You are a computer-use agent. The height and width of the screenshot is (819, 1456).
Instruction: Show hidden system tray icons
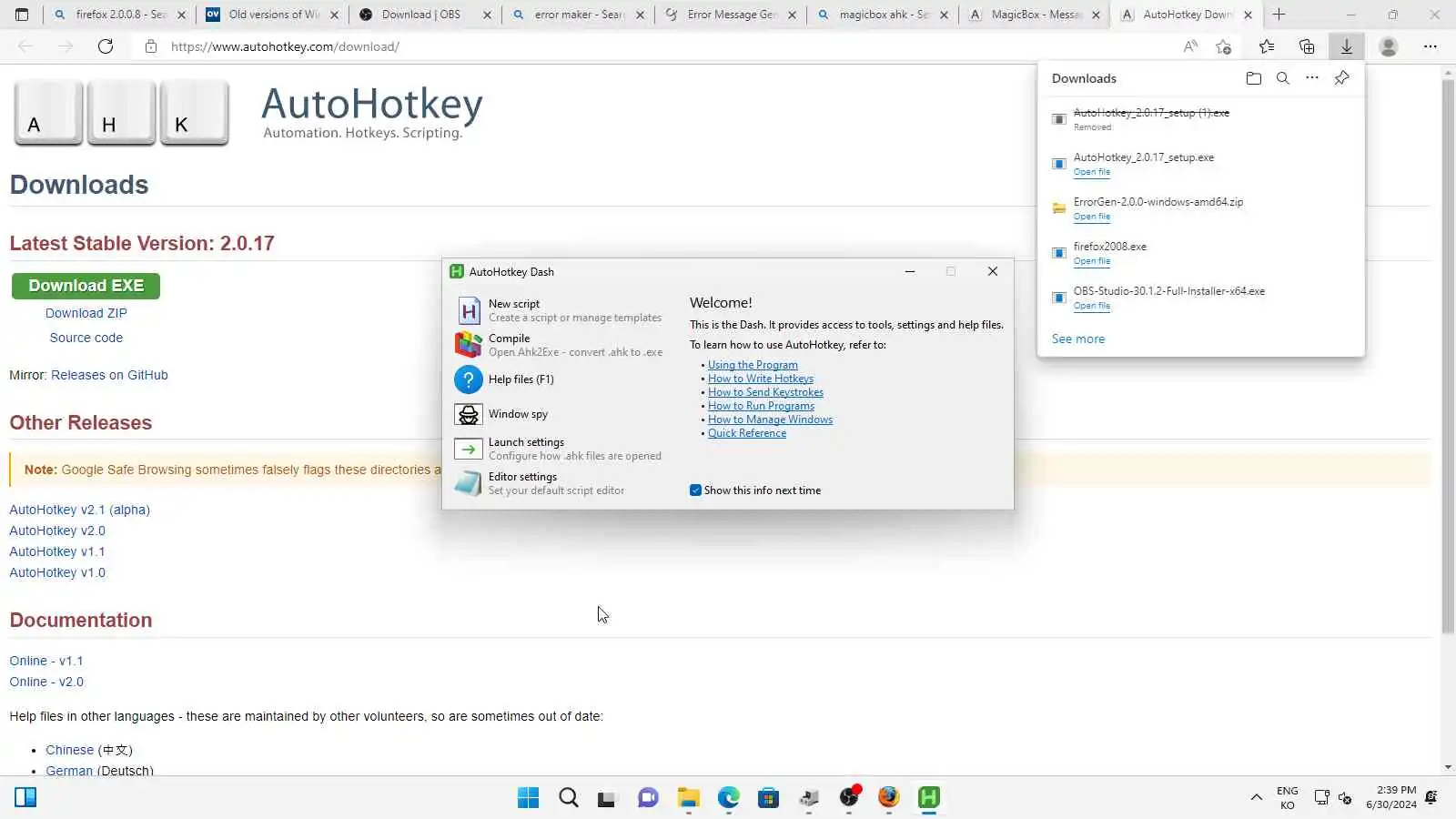coord(1257,798)
